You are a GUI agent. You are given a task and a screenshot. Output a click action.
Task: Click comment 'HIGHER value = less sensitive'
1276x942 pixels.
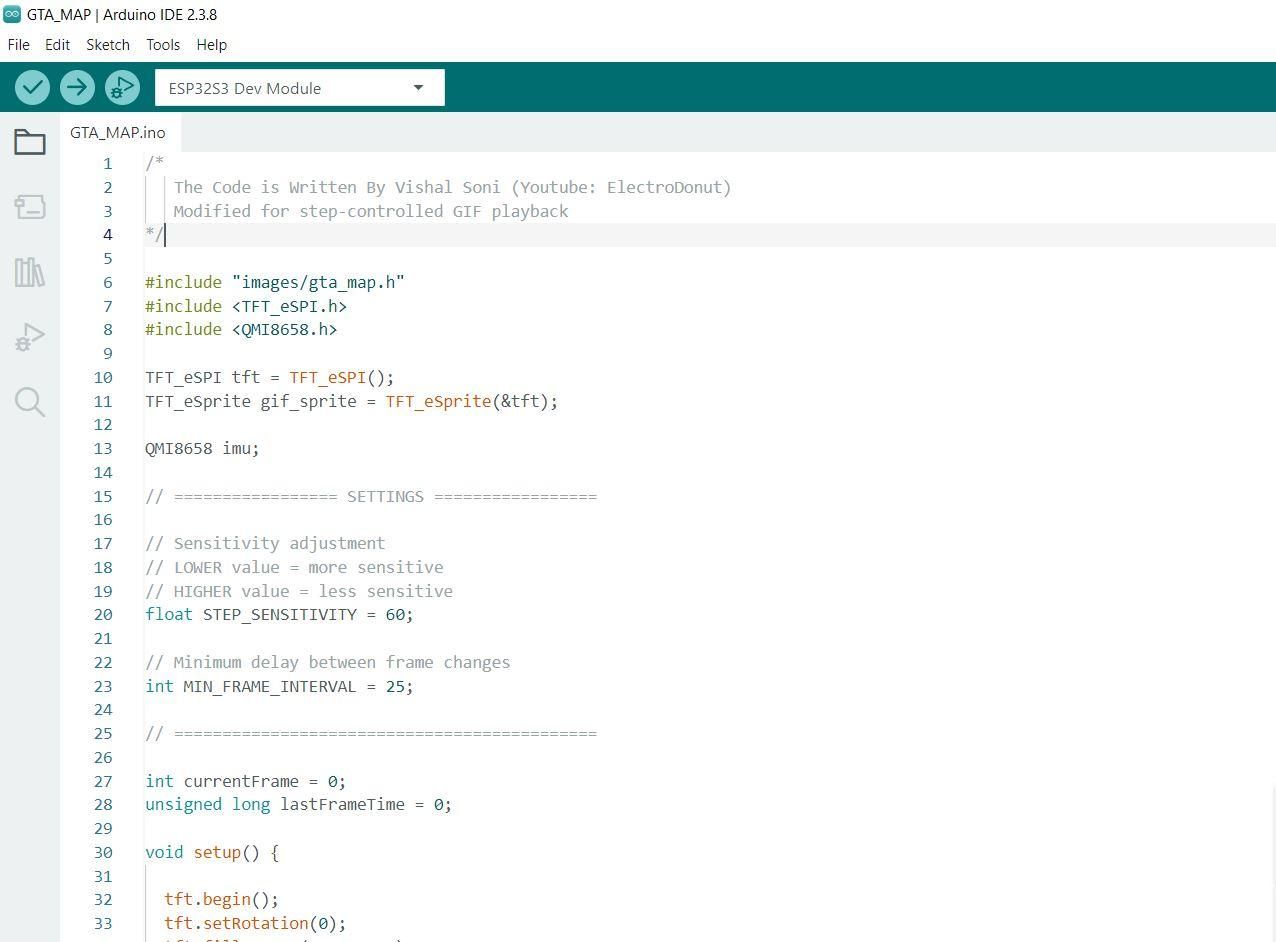299,591
